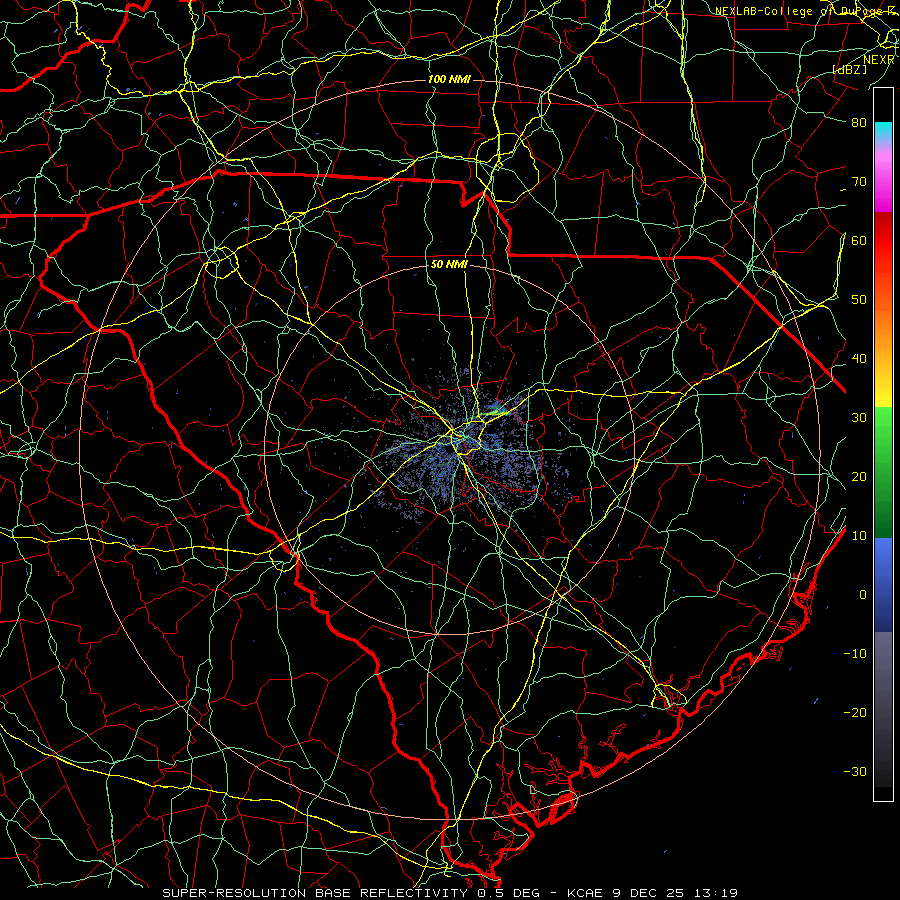Viewport: 900px width, 900px height.
Task: Click the 40 dBZ scale value
Action: coord(859,359)
